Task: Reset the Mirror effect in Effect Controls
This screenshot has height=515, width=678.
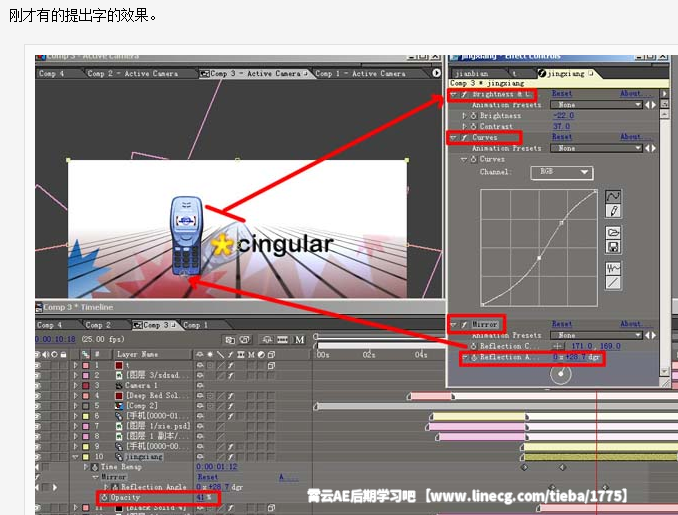Action: click(562, 324)
